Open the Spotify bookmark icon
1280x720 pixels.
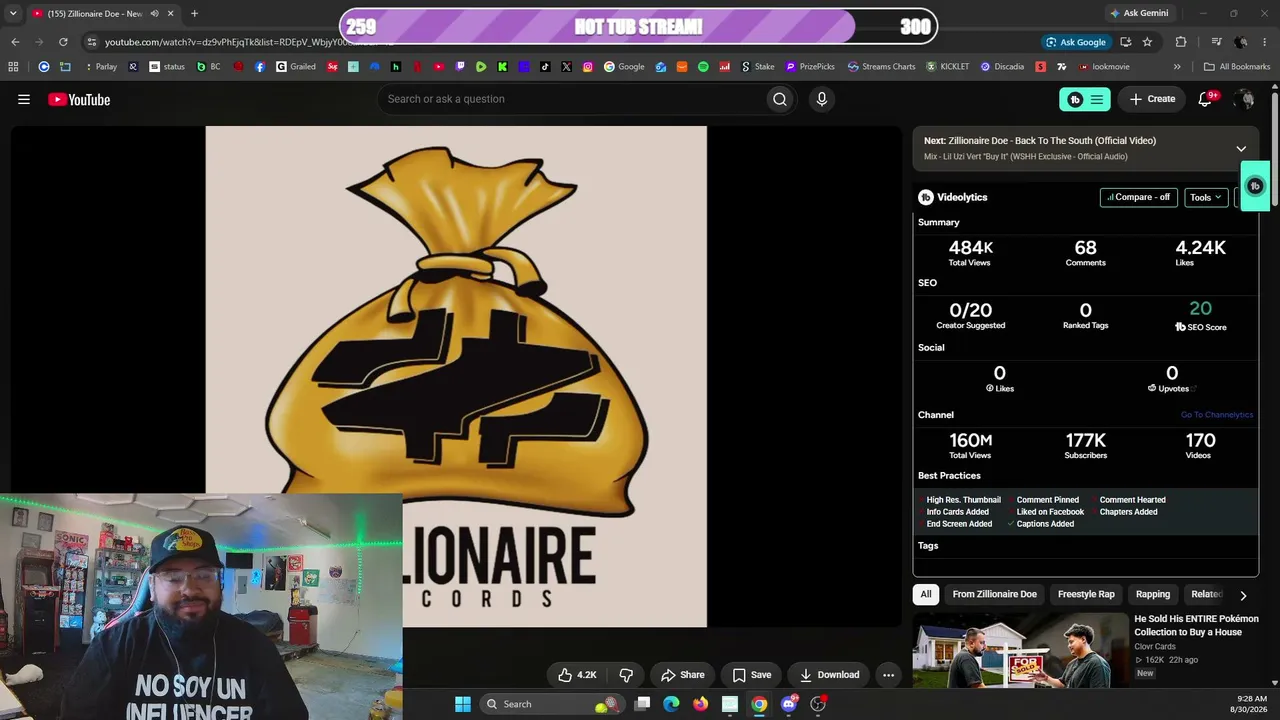coord(703,67)
